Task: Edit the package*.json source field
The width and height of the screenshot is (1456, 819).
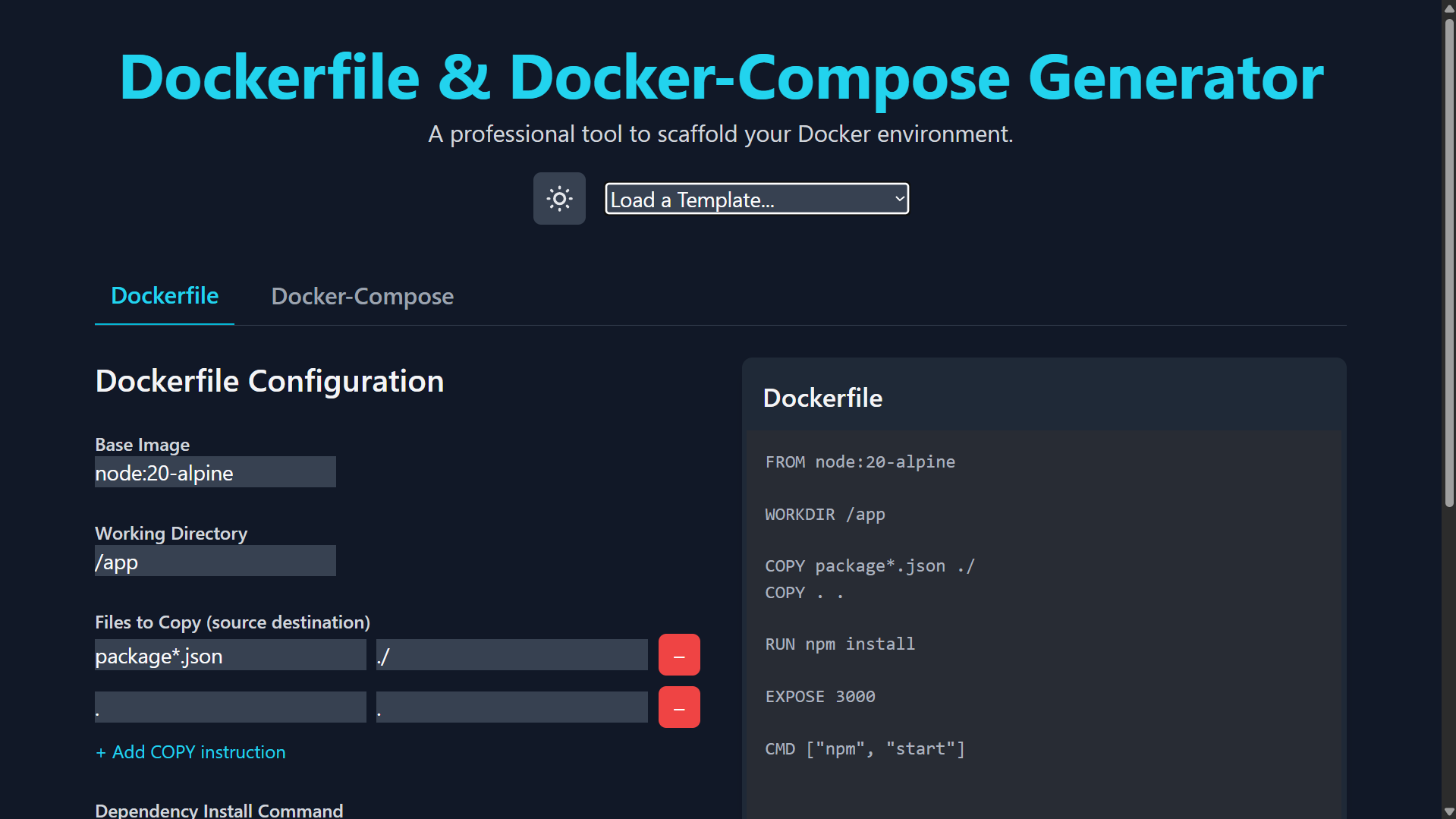Action: click(x=231, y=655)
